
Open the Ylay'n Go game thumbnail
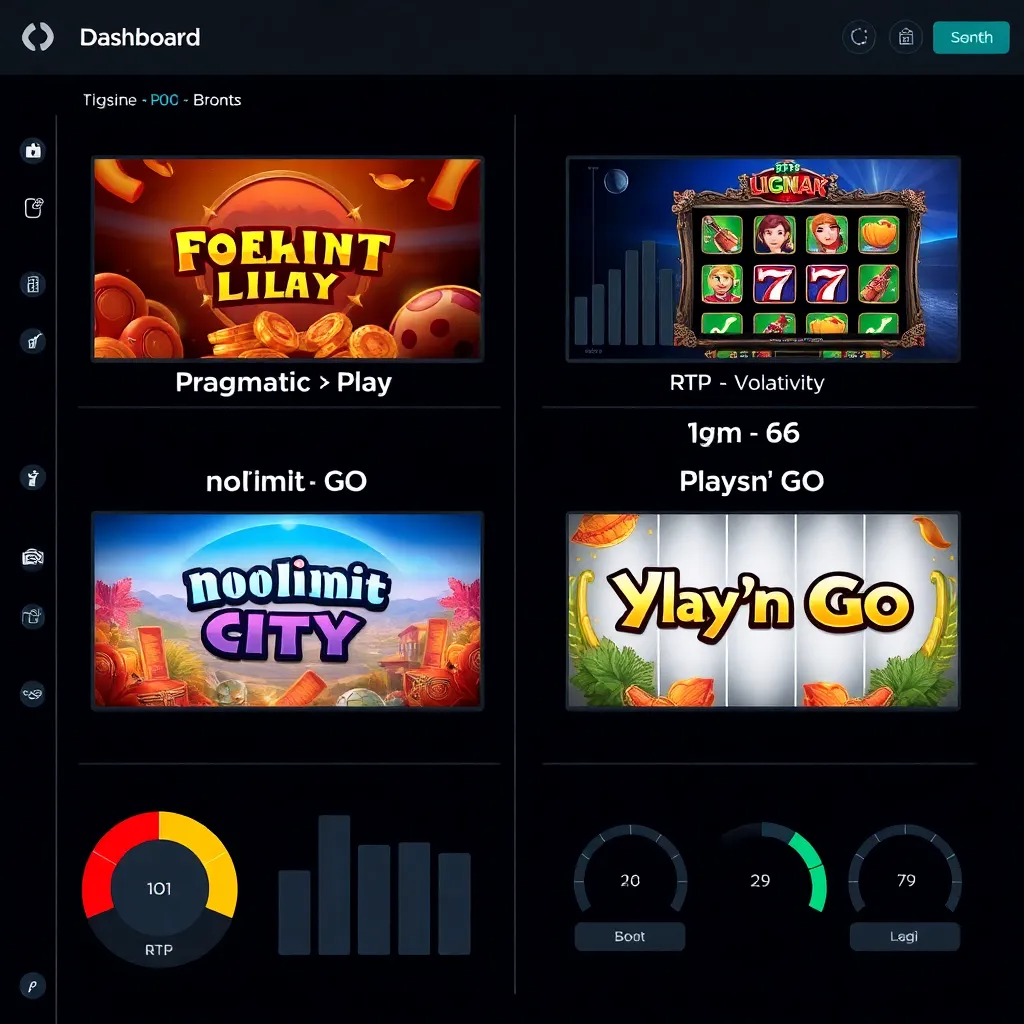[x=763, y=611]
